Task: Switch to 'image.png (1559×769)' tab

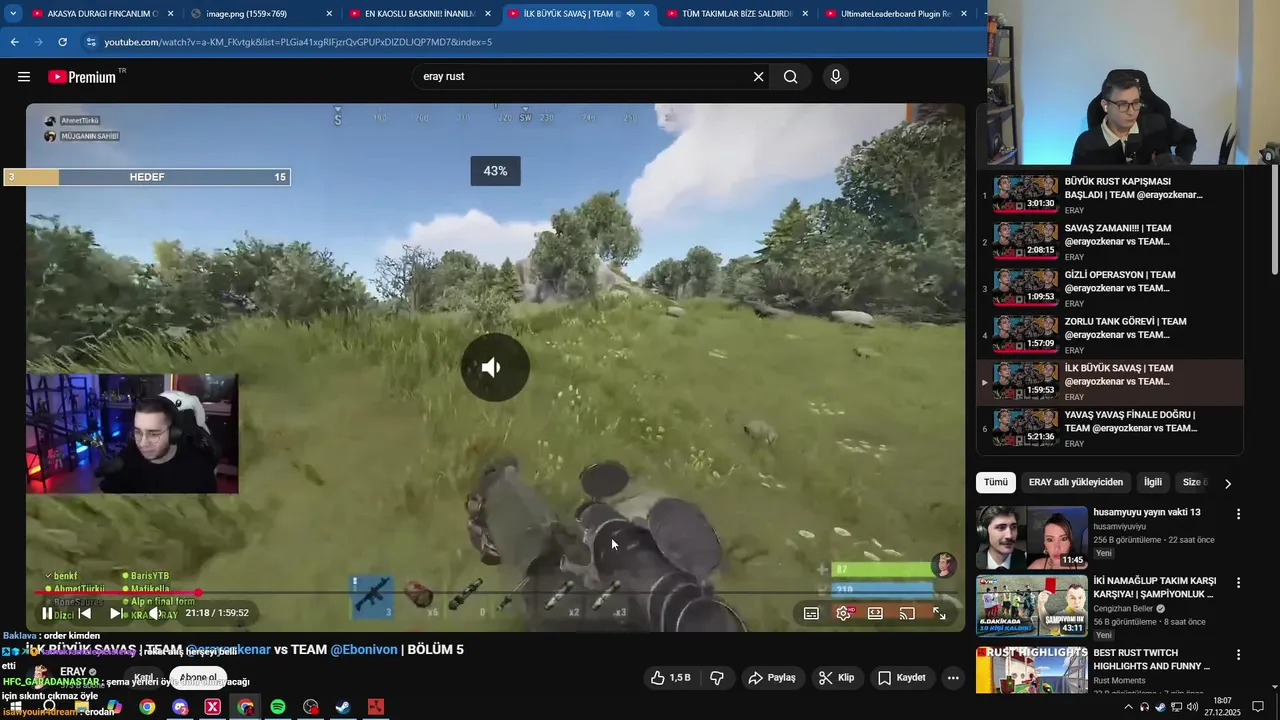Action: click(x=261, y=14)
